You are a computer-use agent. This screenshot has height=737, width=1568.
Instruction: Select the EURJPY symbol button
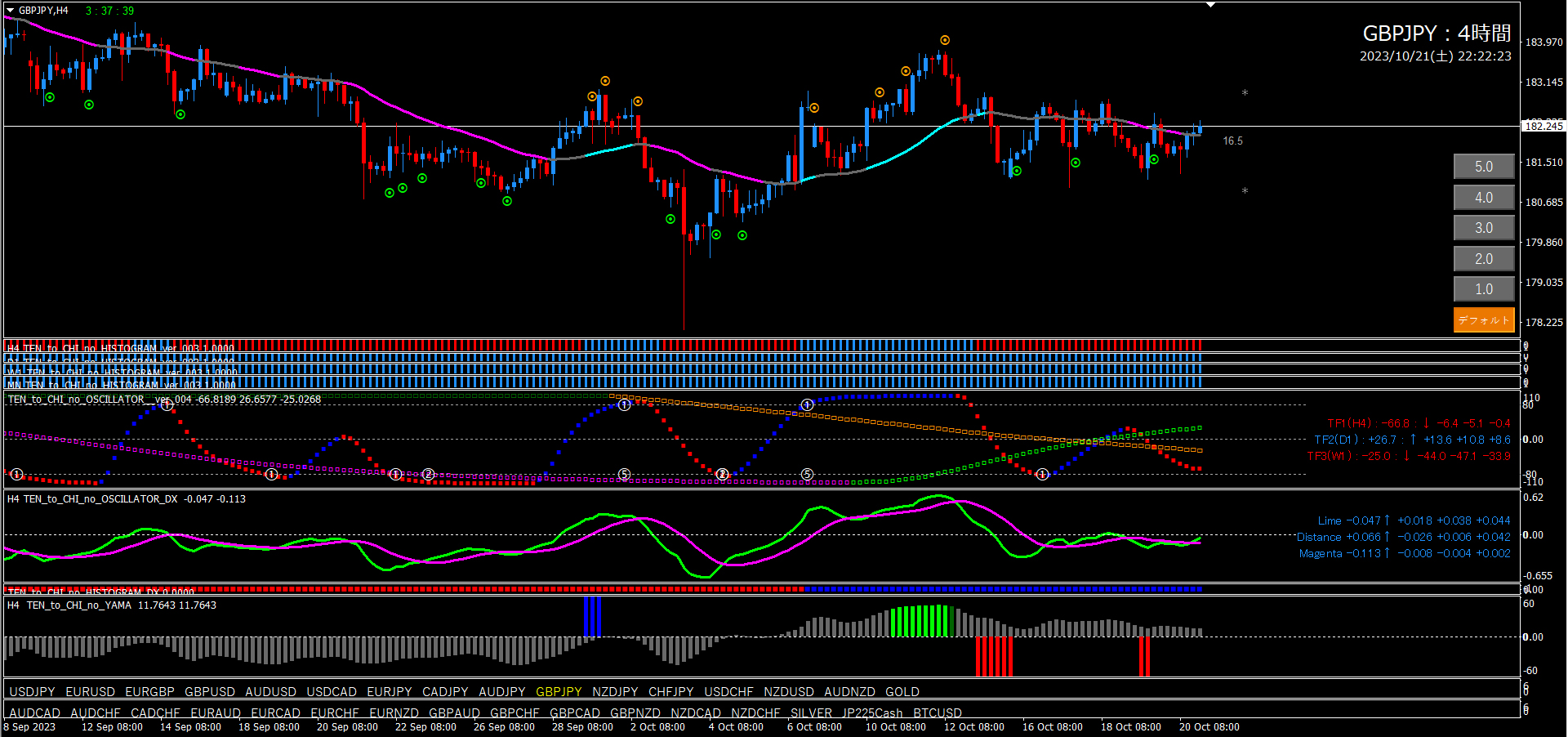[390, 692]
